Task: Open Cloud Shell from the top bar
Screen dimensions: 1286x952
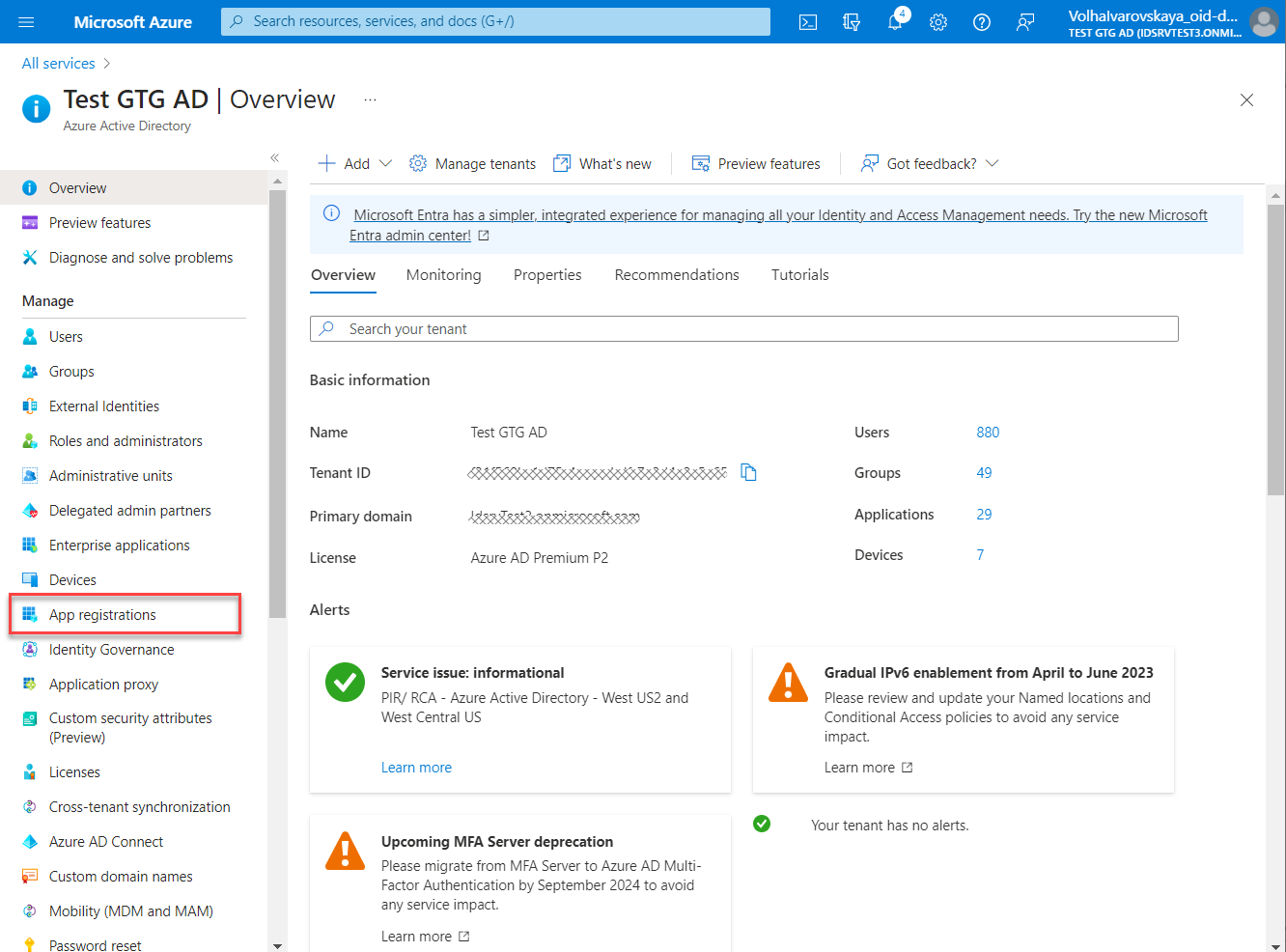Action: pyautogui.click(x=808, y=22)
